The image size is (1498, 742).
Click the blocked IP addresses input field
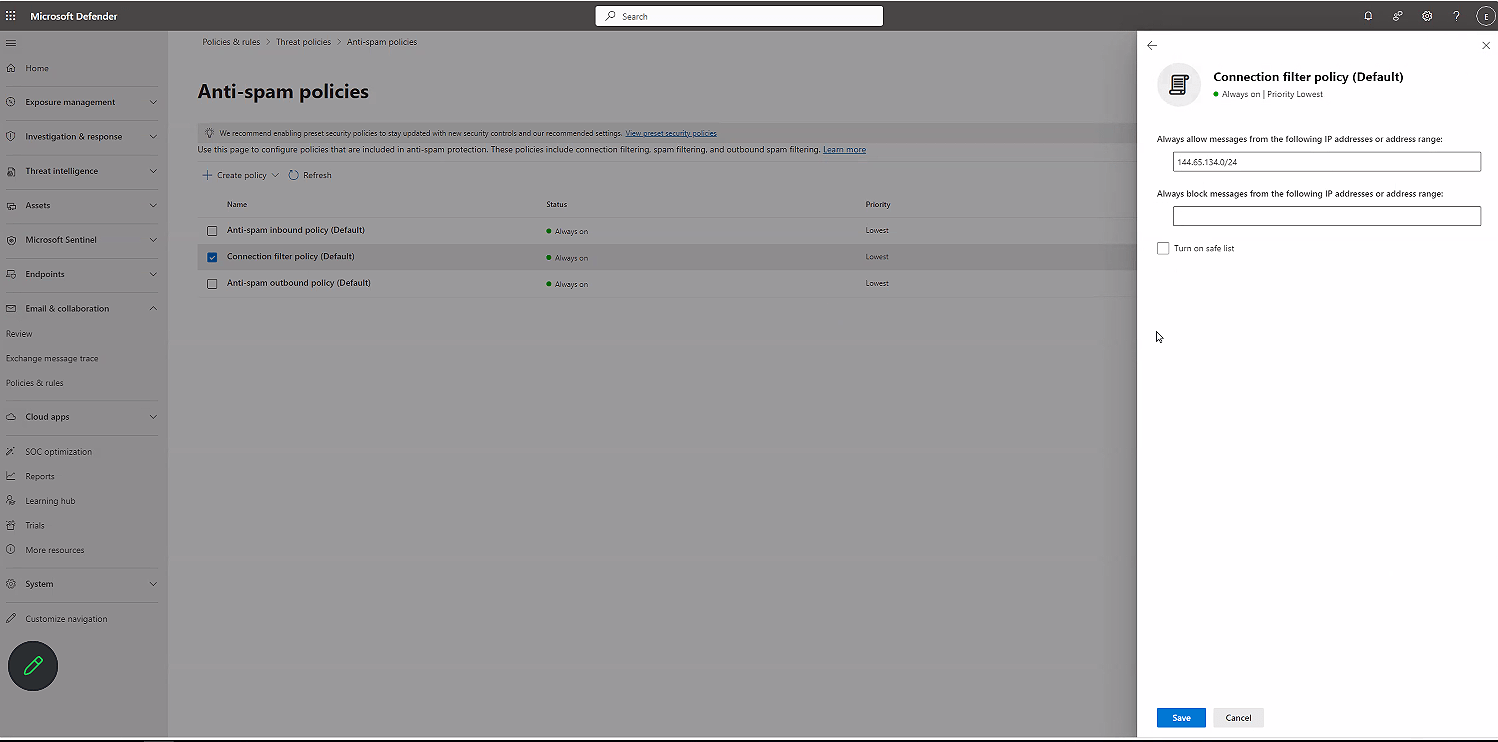[1326, 215]
